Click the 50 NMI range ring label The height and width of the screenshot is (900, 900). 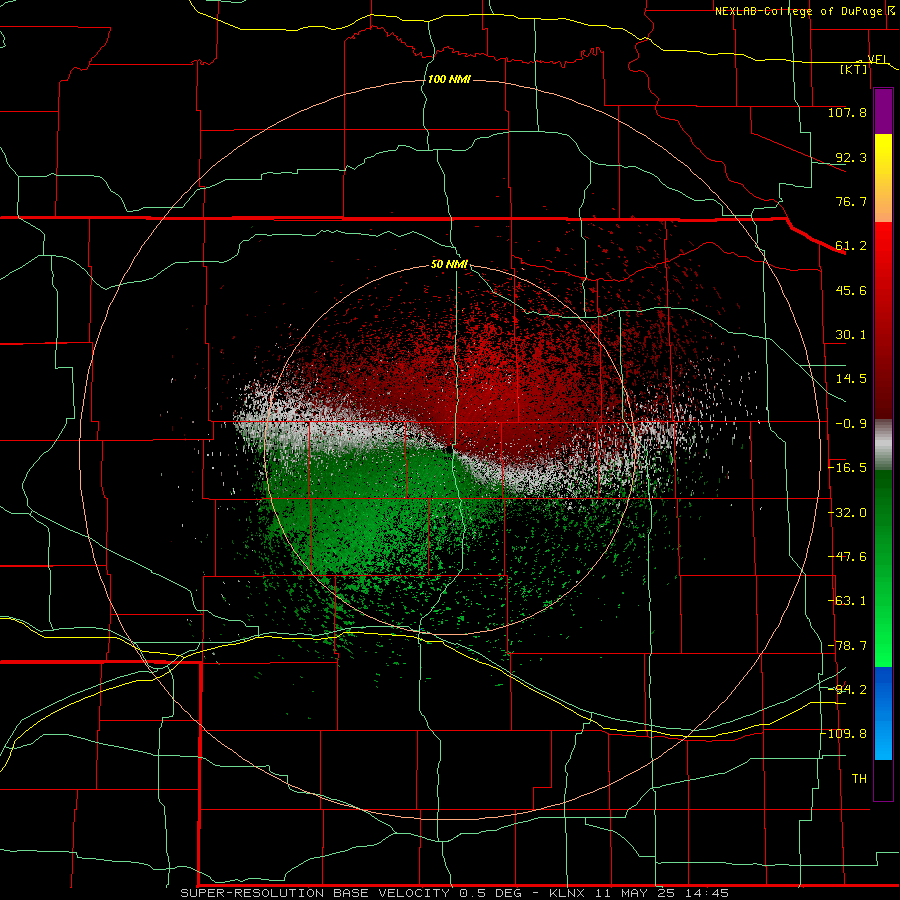coord(449,265)
